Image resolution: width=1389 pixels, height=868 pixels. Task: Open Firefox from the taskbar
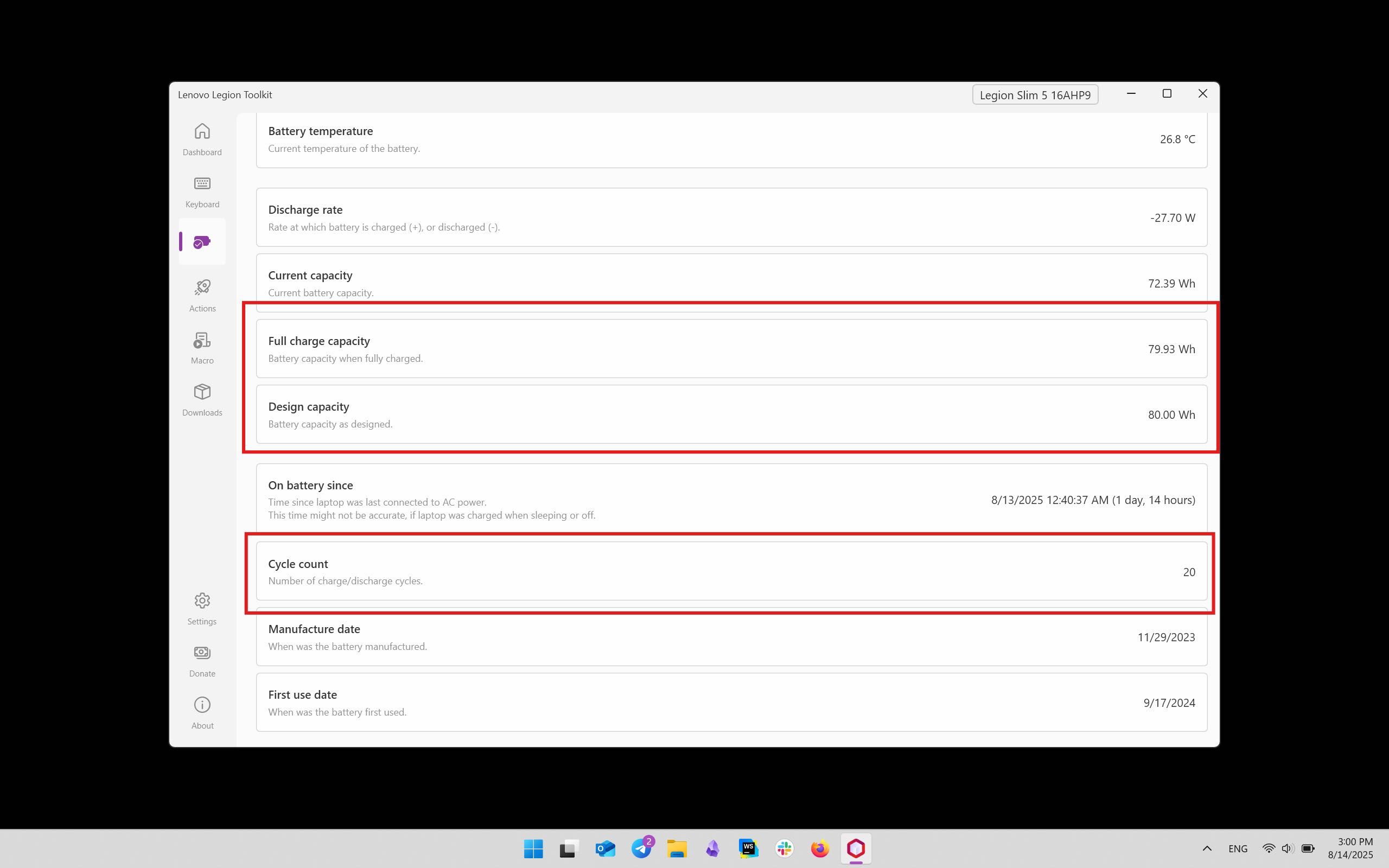820,848
